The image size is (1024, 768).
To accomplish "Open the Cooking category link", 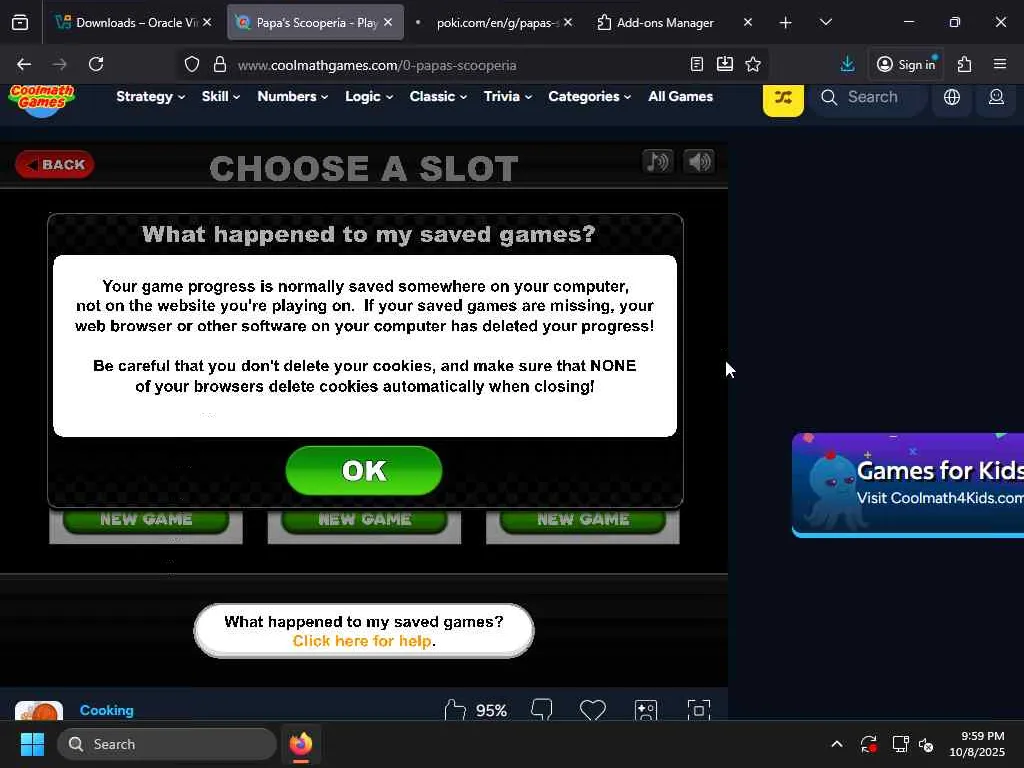I will pos(106,711).
